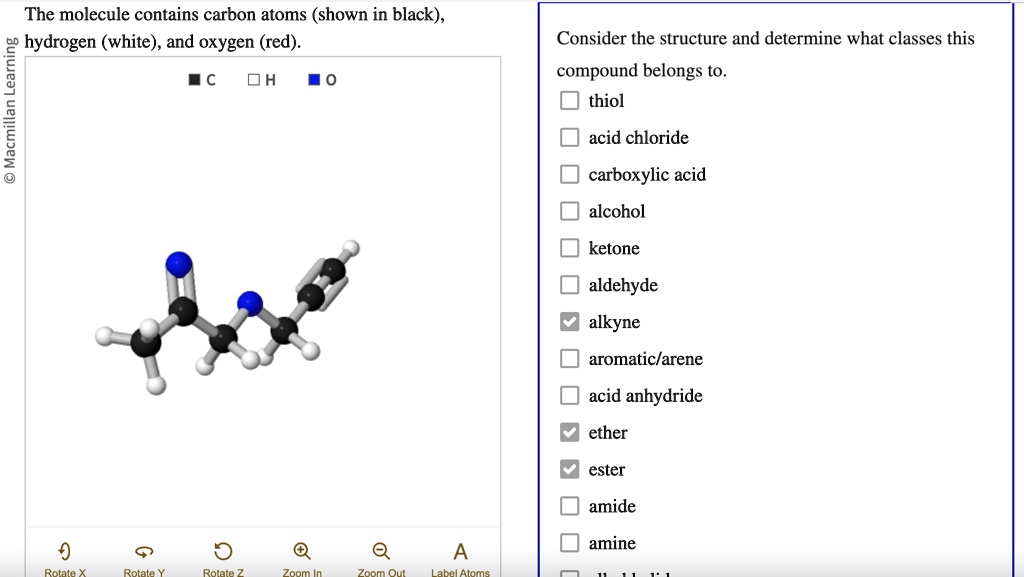This screenshot has width=1024, height=577.
Task: Uncheck the alkyne checkbox
Action: pos(570,322)
